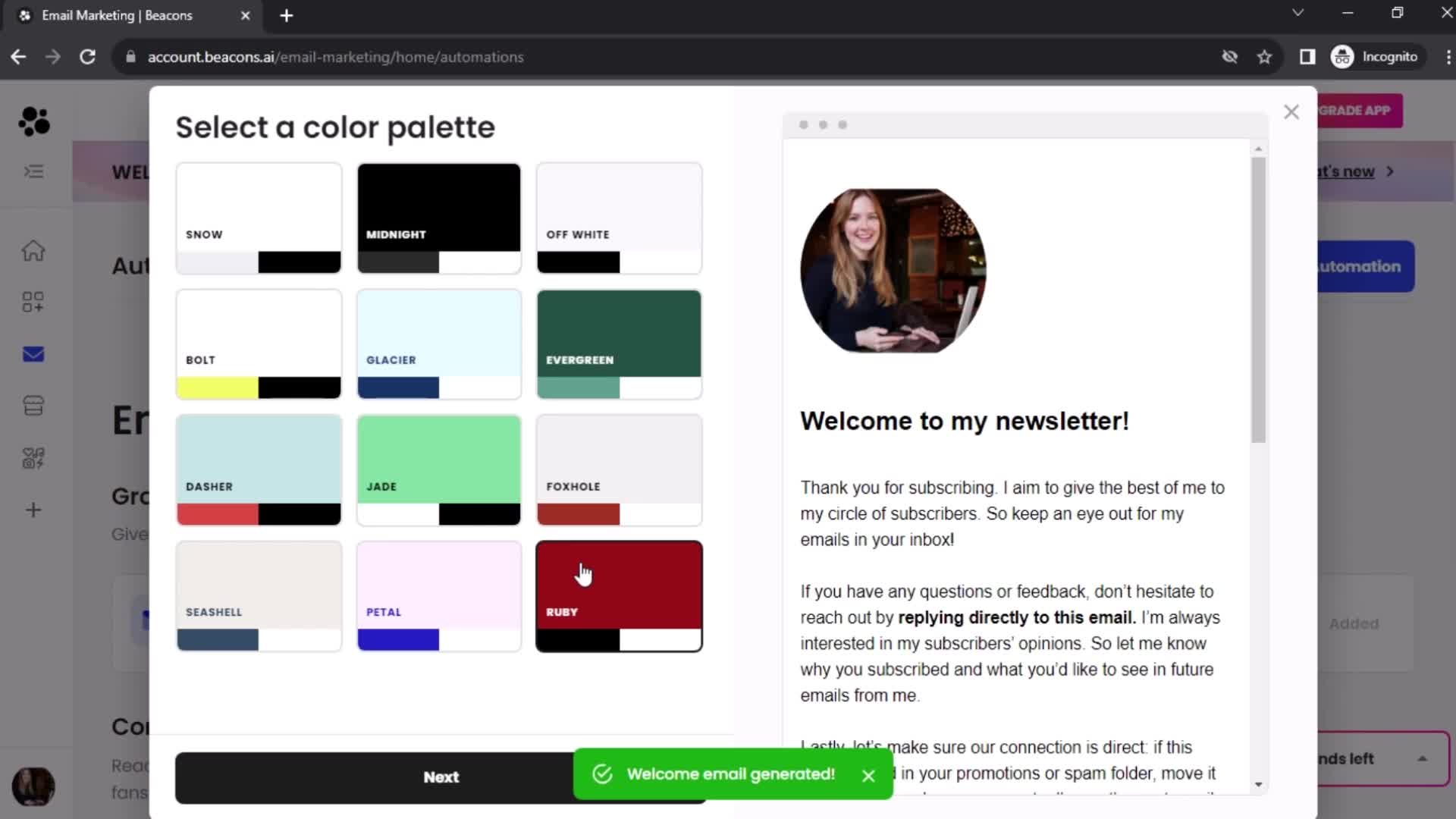The image size is (1456, 819).
Task: Select the BOLT color palette
Action: pos(258,344)
